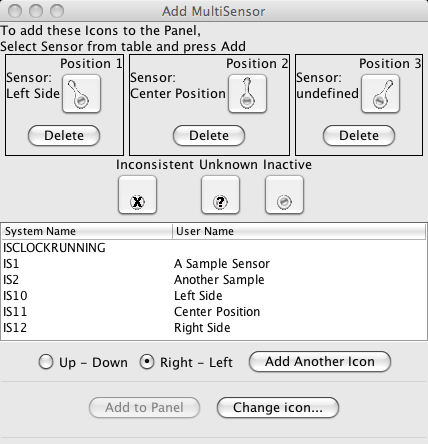Click the Position 1 Left Side sensor icon
The height and width of the screenshot is (444, 428).
[x=81, y=94]
